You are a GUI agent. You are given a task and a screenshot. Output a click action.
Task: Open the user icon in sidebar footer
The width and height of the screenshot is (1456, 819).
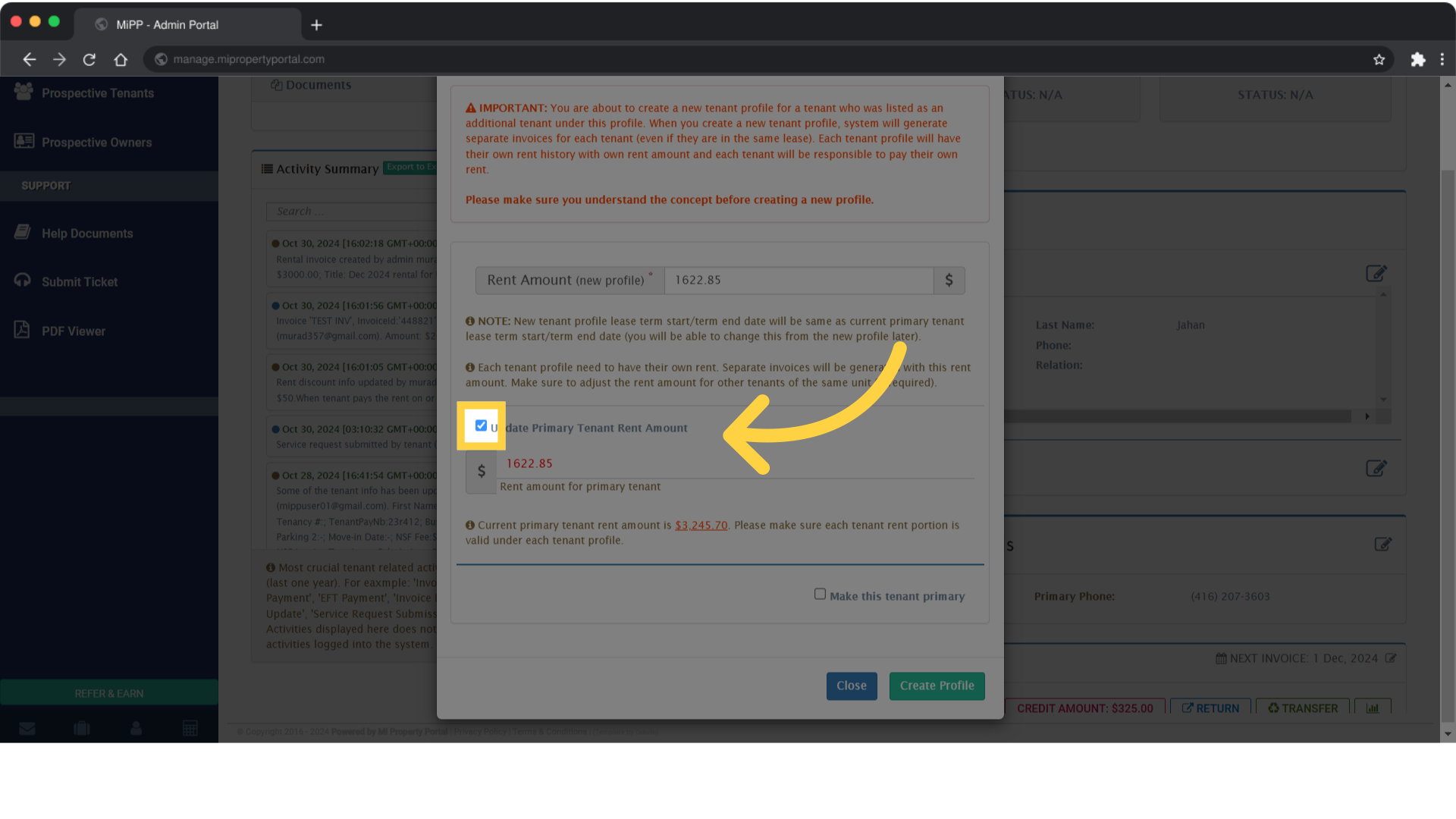point(136,729)
